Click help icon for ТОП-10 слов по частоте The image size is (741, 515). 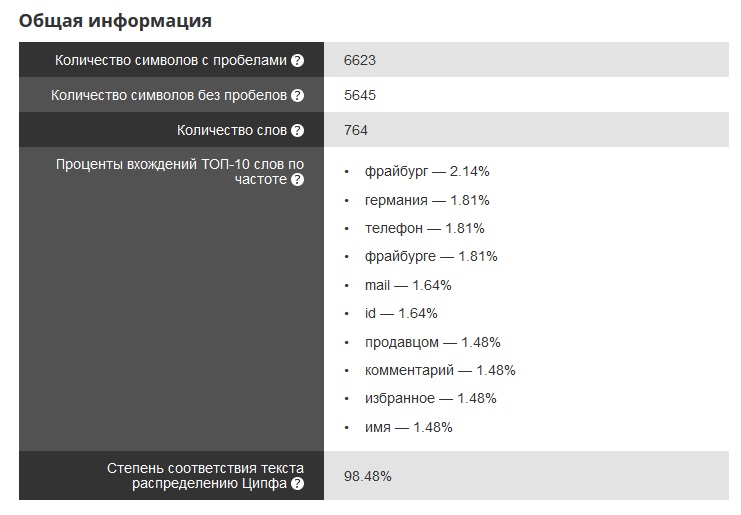click(297, 180)
